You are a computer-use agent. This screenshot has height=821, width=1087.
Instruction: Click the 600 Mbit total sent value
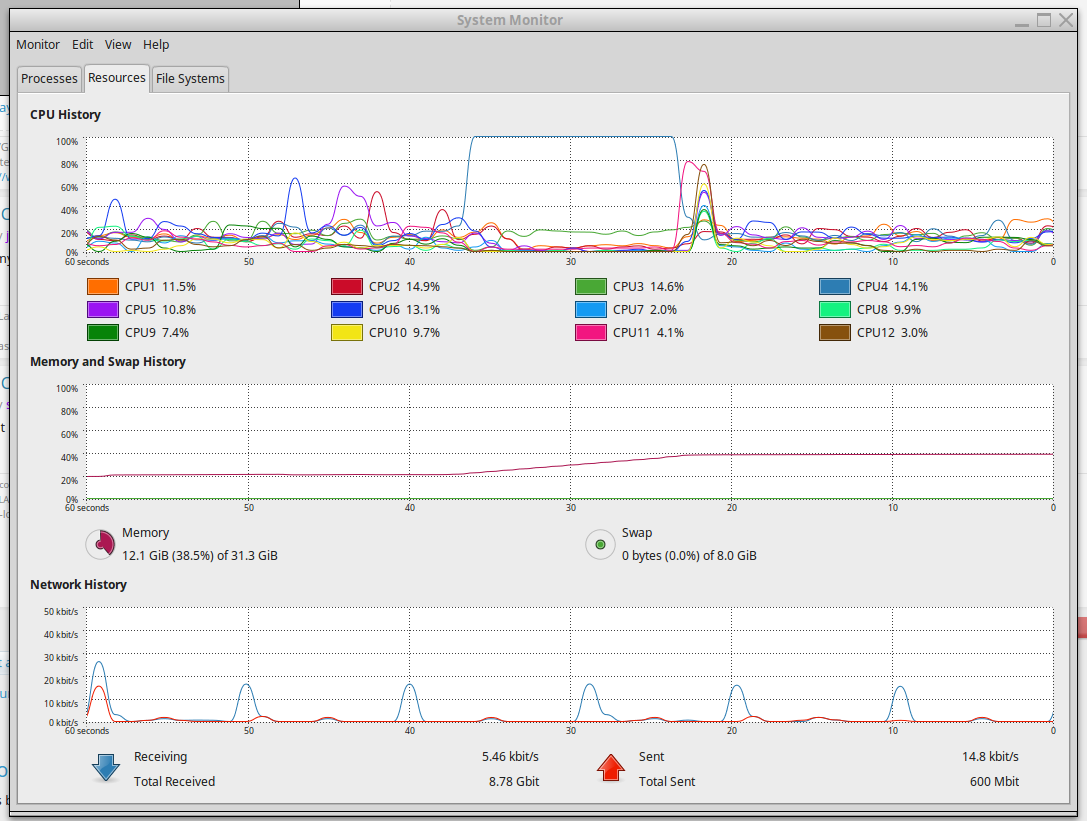pos(994,781)
